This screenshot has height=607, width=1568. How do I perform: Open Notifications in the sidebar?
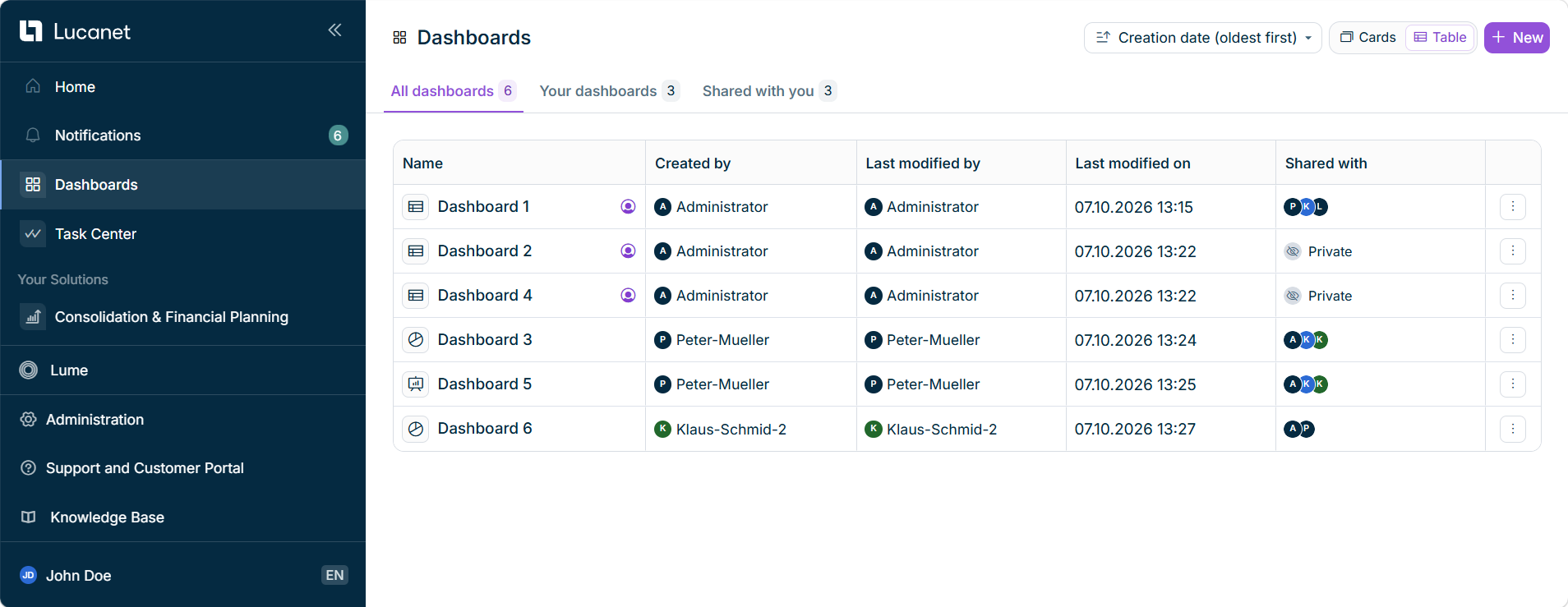pyautogui.click(x=183, y=136)
